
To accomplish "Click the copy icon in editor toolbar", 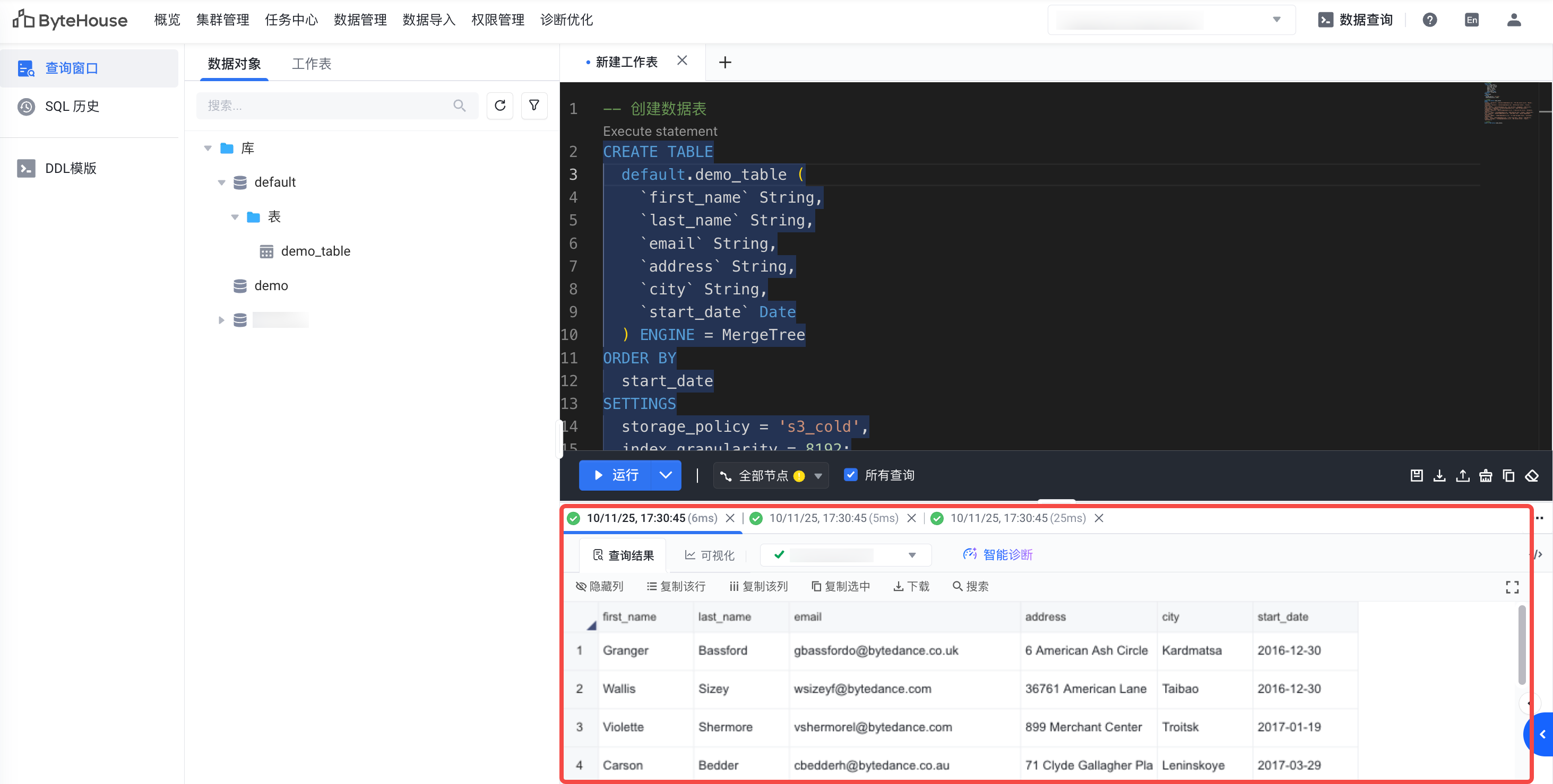I will (1508, 475).
